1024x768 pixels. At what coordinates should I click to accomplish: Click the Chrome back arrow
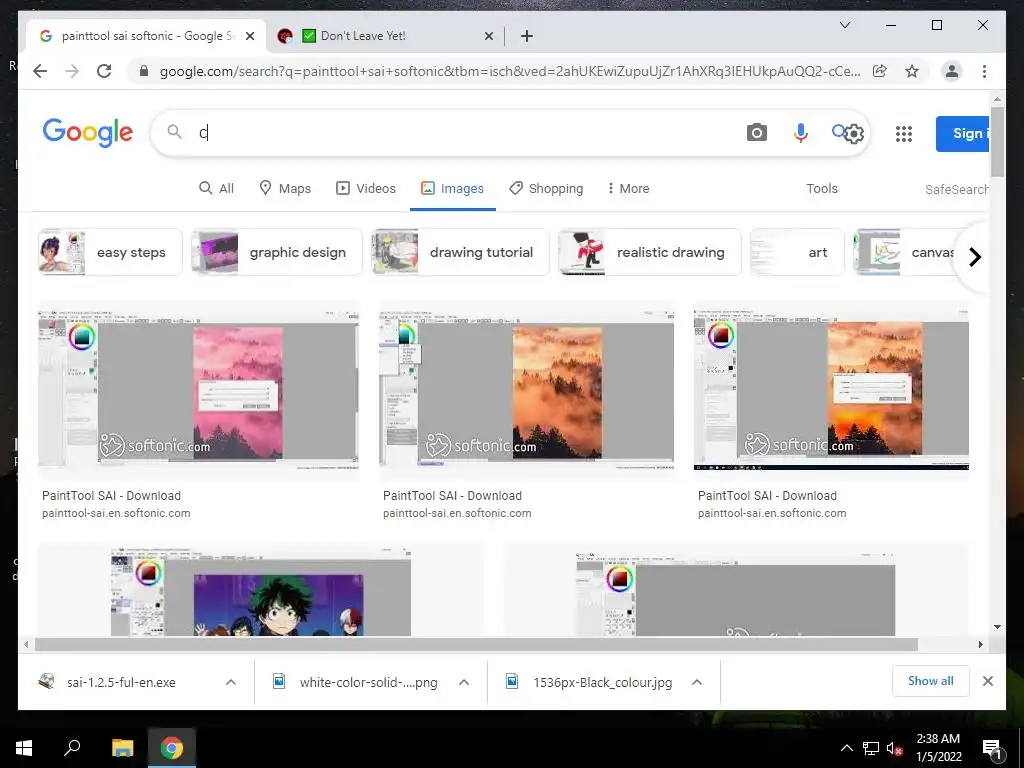click(x=40, y=71)
